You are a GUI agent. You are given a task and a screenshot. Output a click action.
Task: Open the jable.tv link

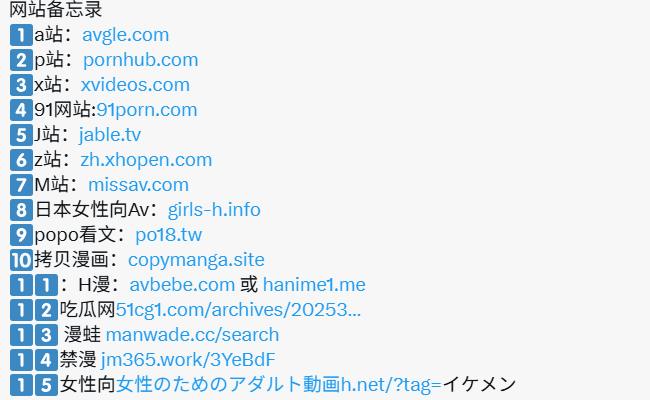click(110, 135)
